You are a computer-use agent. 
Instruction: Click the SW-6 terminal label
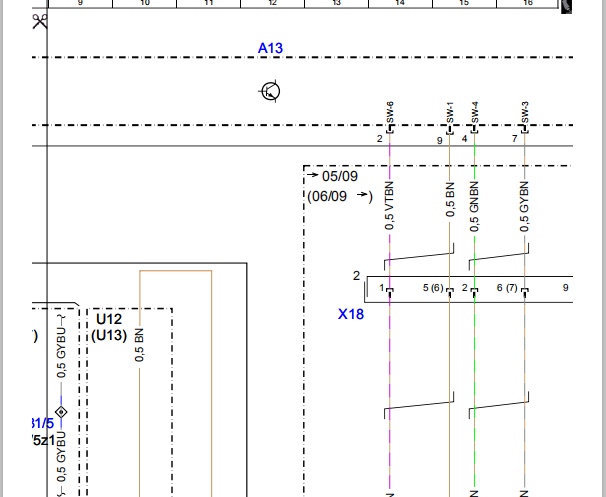(x=390, y=112)
